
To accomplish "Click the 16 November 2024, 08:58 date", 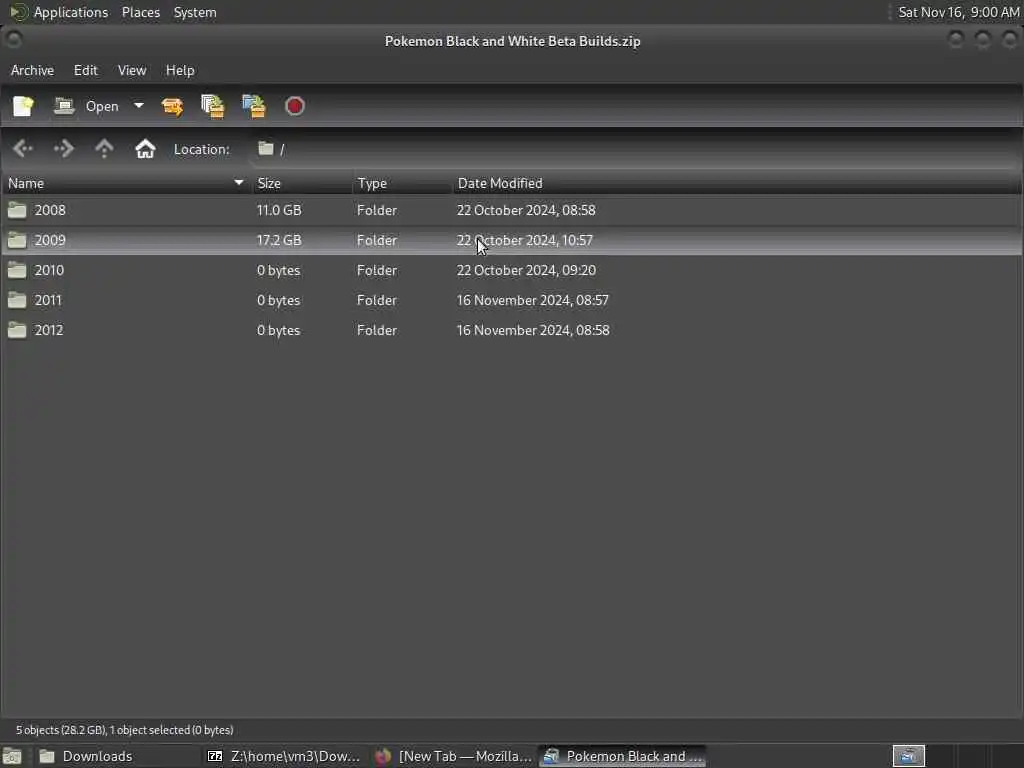I will (x=534, y=330).
